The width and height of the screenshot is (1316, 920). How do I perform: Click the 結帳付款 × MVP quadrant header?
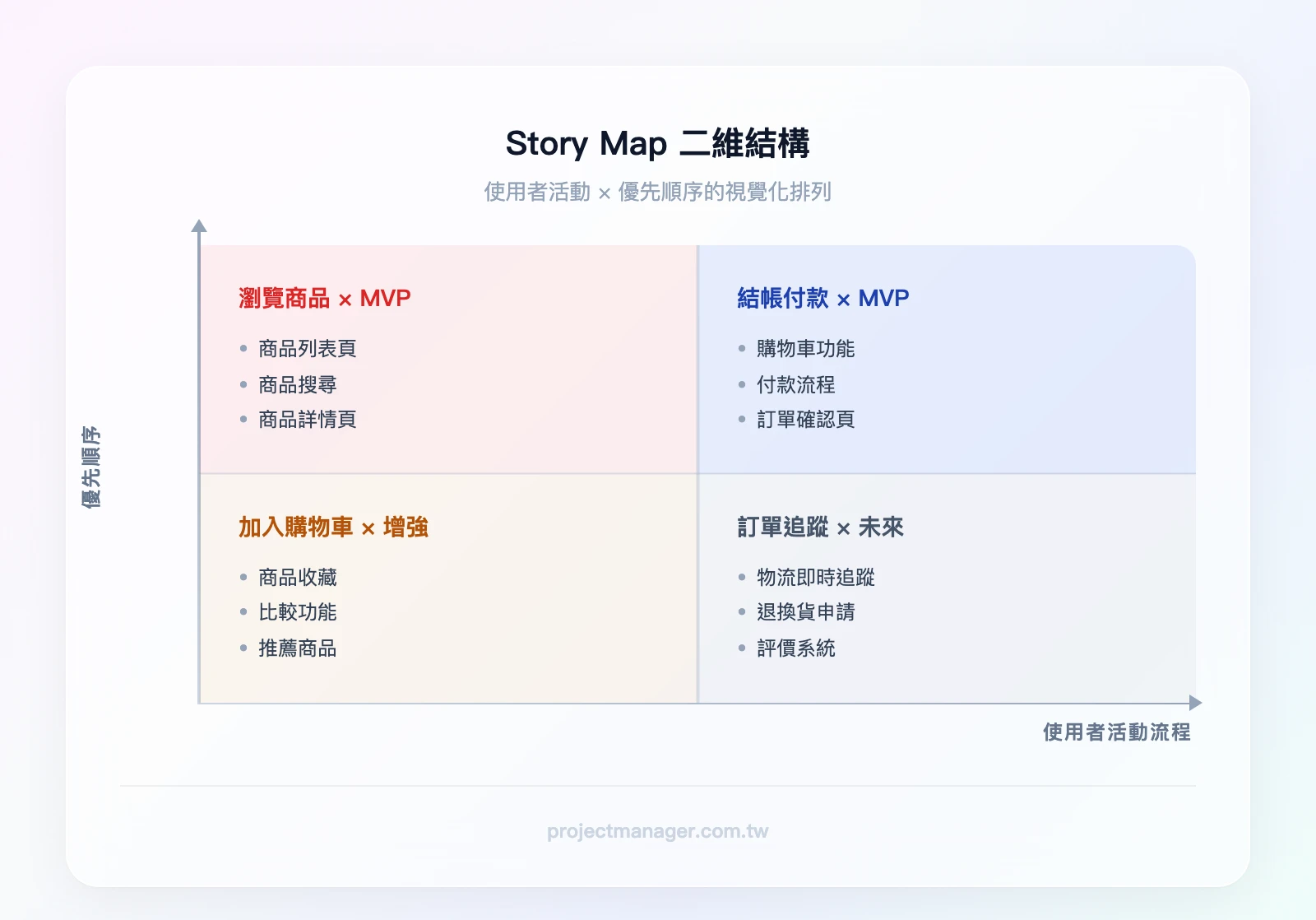click(822, 298)
